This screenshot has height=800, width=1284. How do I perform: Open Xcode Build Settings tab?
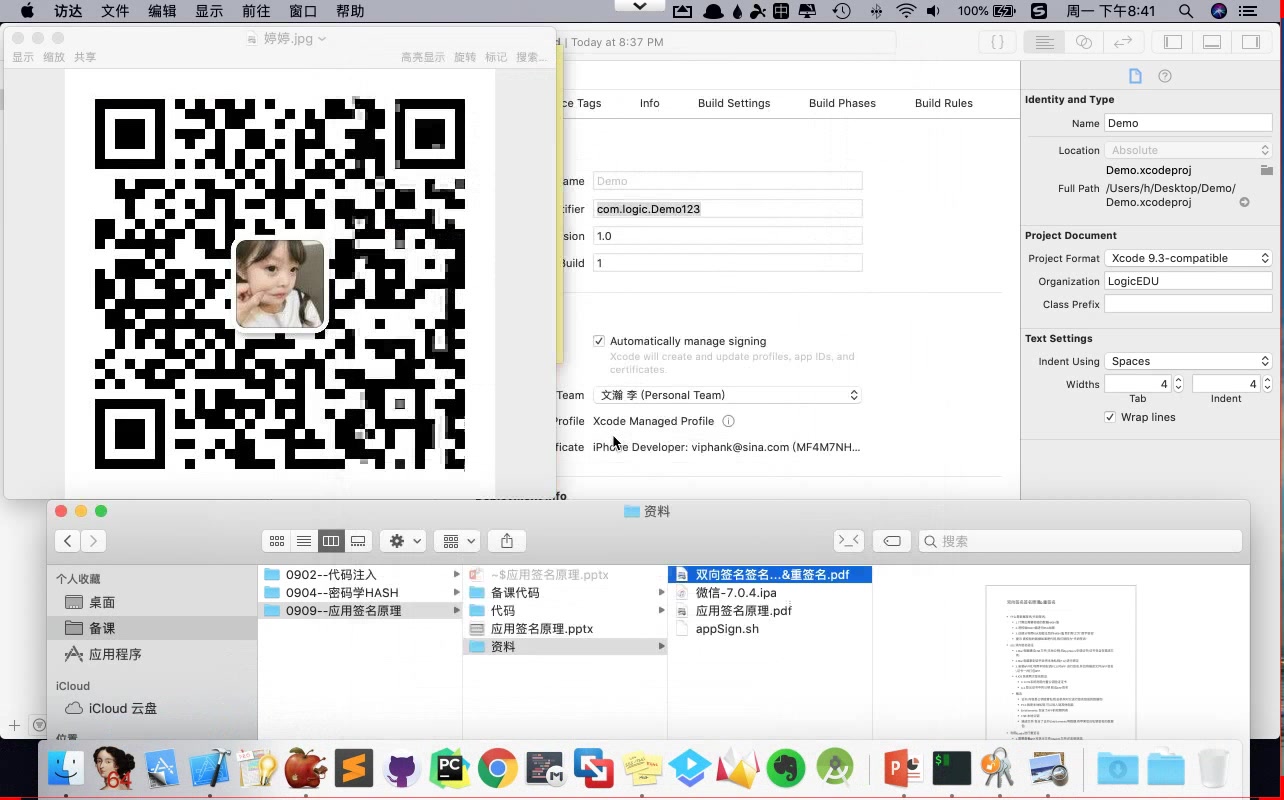pos(734,103)
